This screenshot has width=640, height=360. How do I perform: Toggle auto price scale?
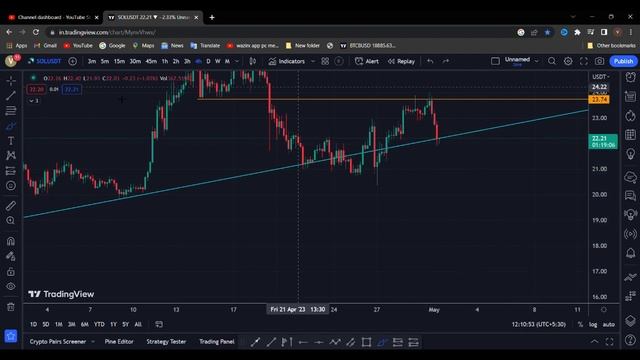click(609, 324)
